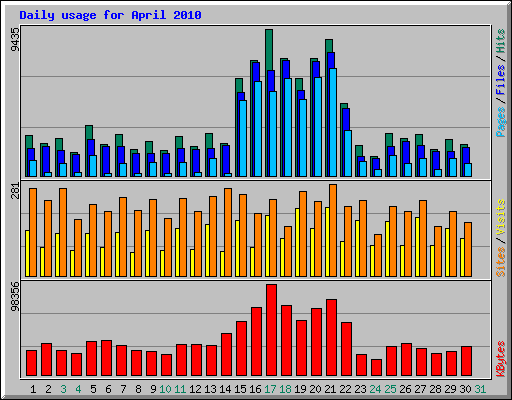Click the cyan Pages bar above day 18

click(x=288, y=127)
